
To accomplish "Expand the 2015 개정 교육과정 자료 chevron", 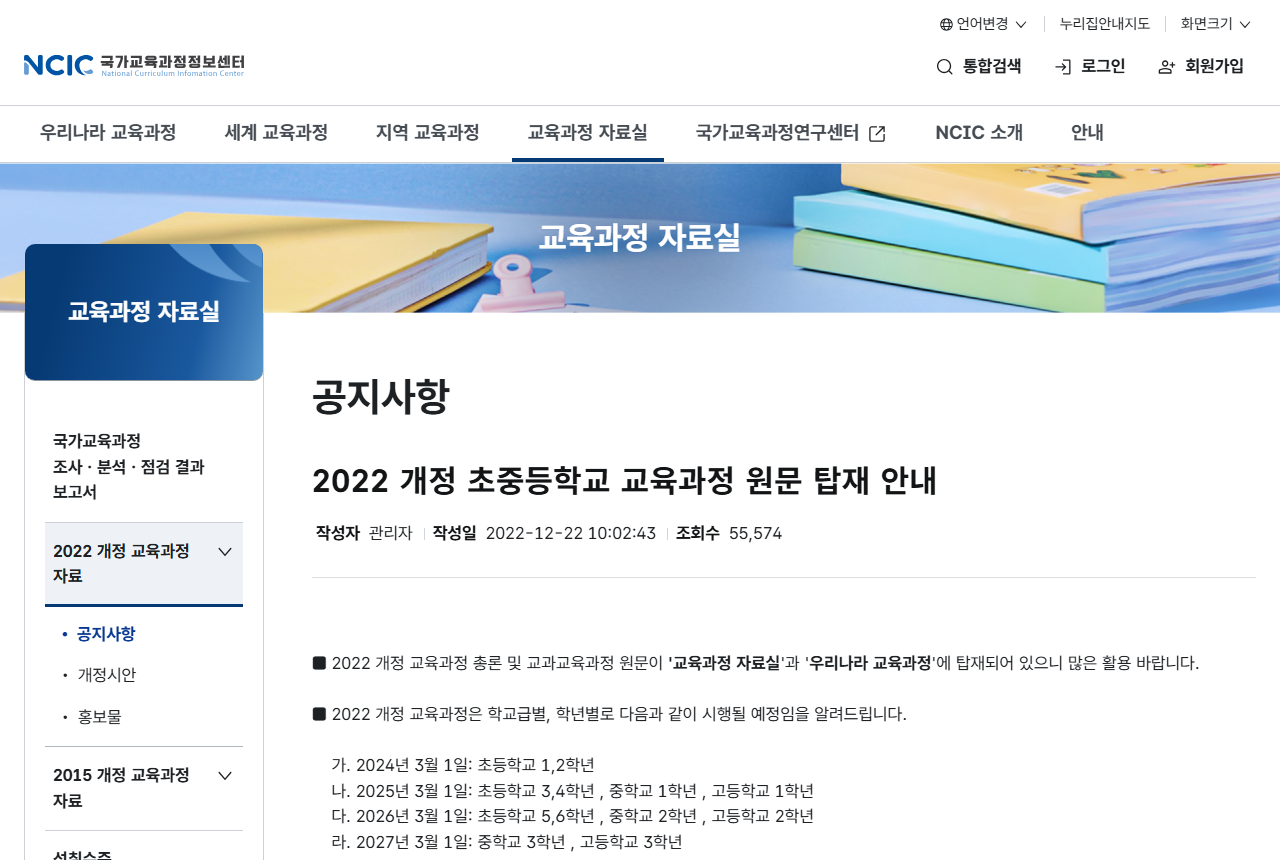I will [x=225, y=776].
